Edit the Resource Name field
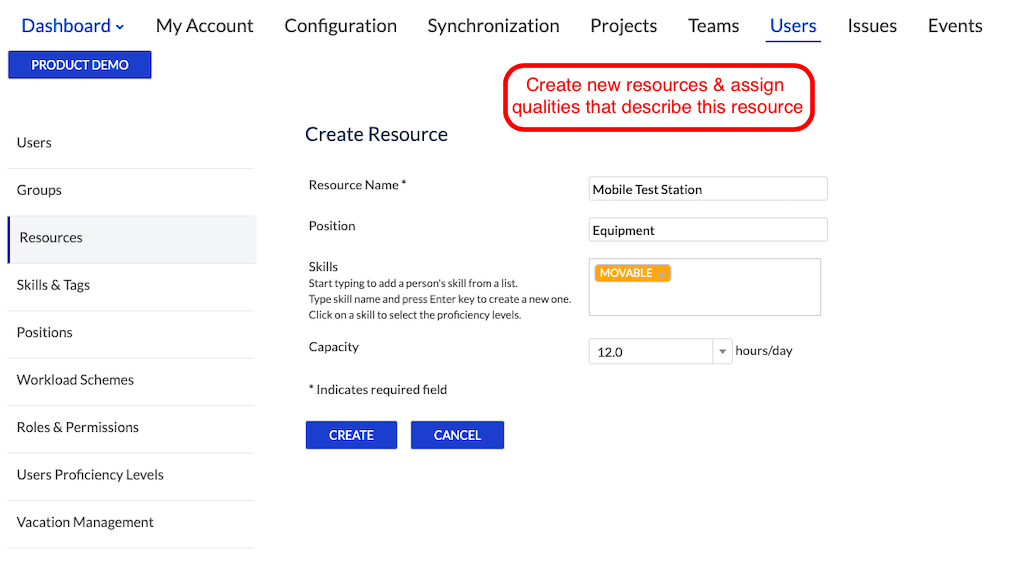 tap(708, 189)
